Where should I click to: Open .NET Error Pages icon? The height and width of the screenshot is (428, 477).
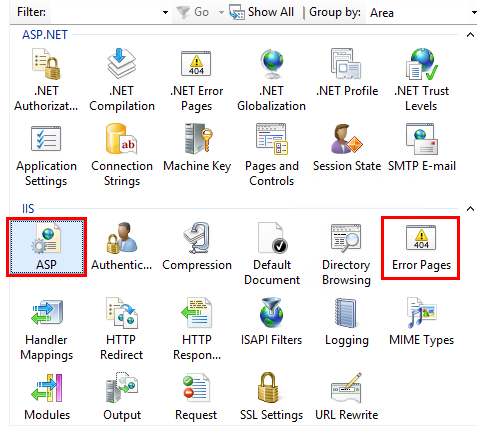click(x=197, y=80)
